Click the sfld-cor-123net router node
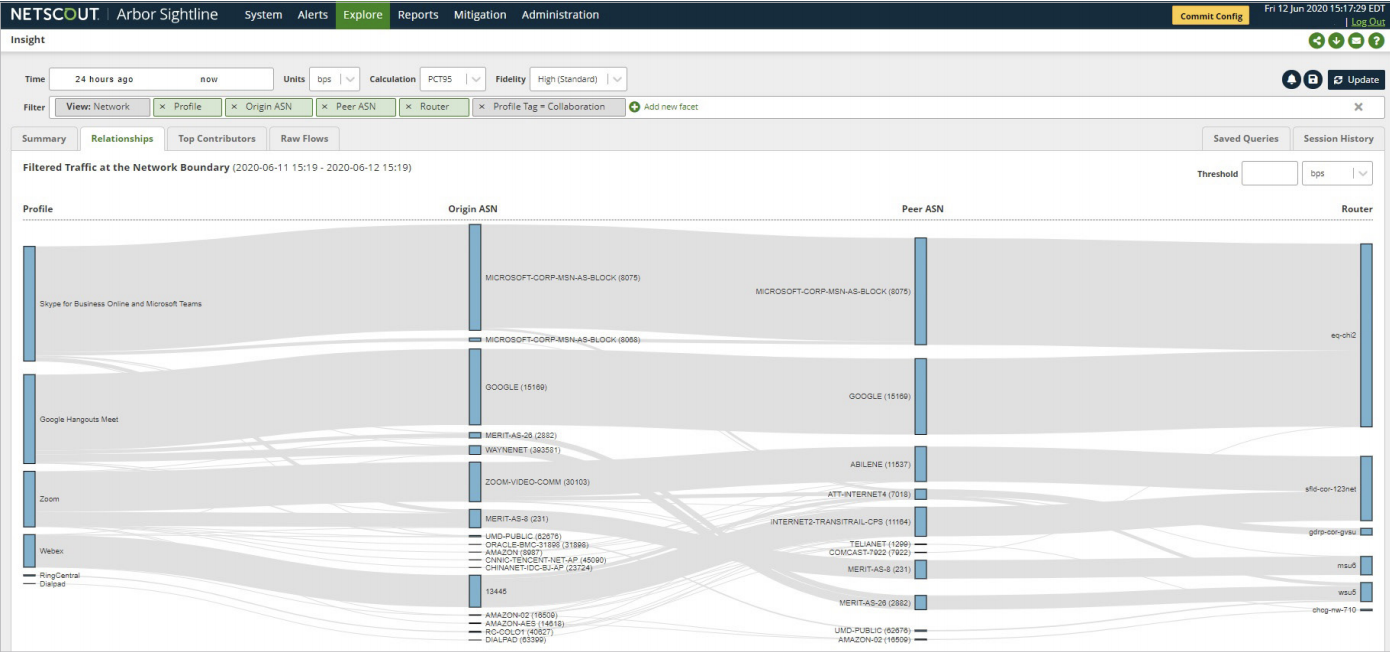The height and width of the screenshot is (652, 1390). pyautogui.click(x=1366, y=488)
